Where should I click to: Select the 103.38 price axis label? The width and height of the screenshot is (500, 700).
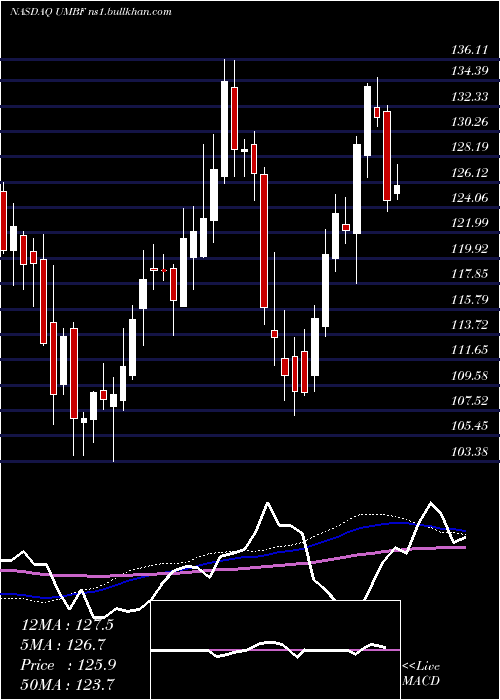coord(470,451)
